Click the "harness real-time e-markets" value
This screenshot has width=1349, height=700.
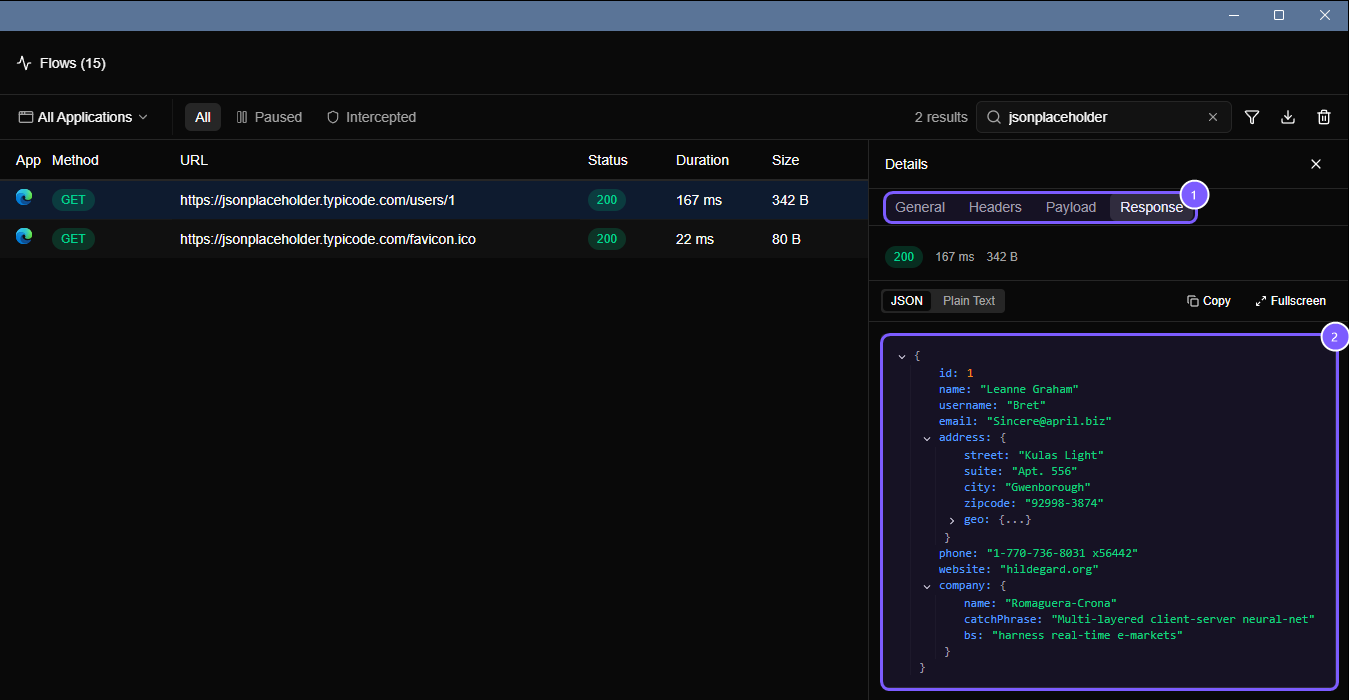pos(1087,635)
